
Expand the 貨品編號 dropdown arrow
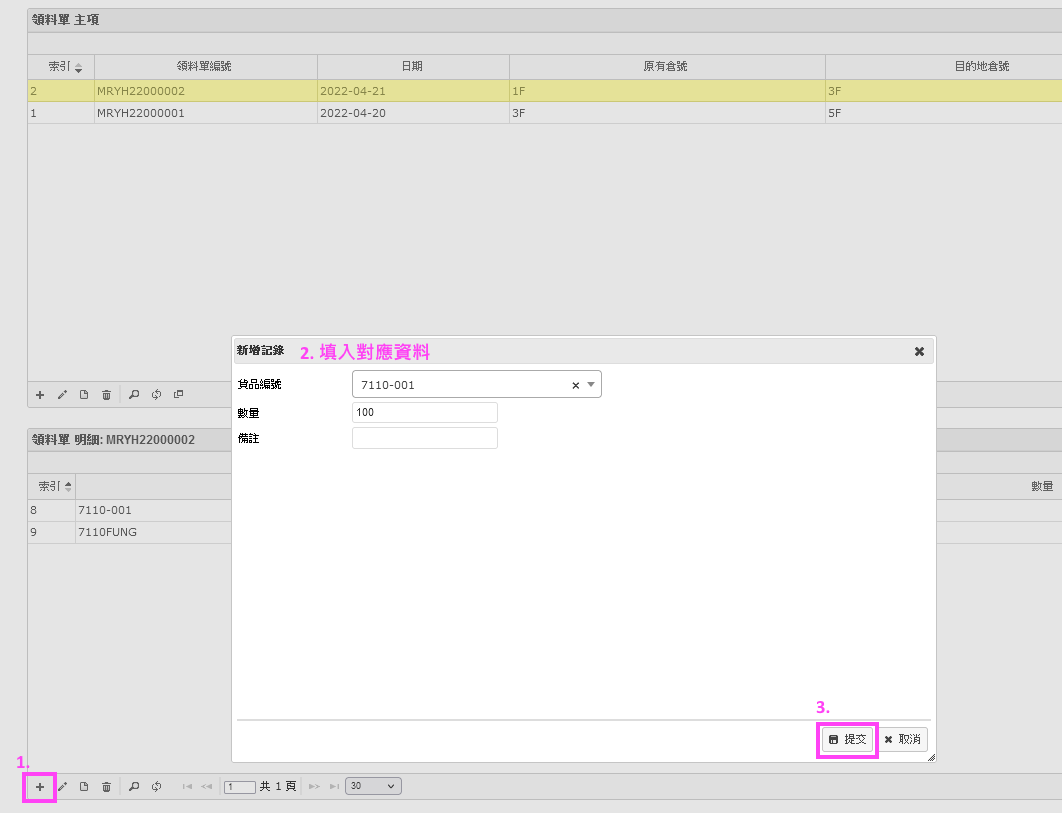[591, 385]
